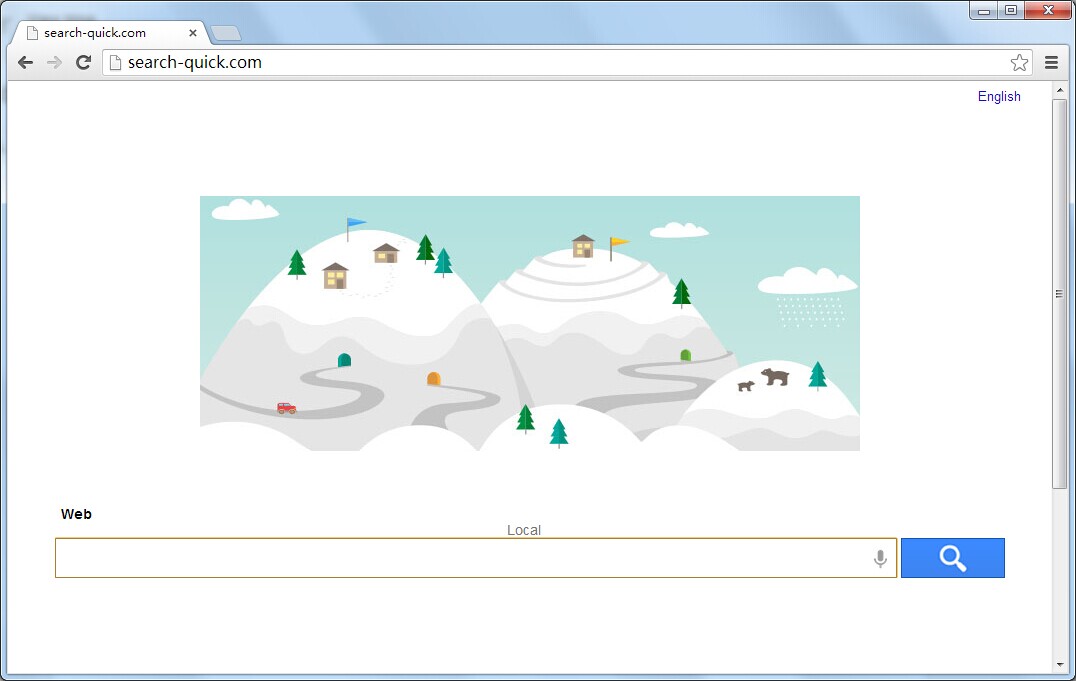Open a new tab with the blank tab button
The width and height of the screenshot is (1076, 681).
(x=226, y=33)
